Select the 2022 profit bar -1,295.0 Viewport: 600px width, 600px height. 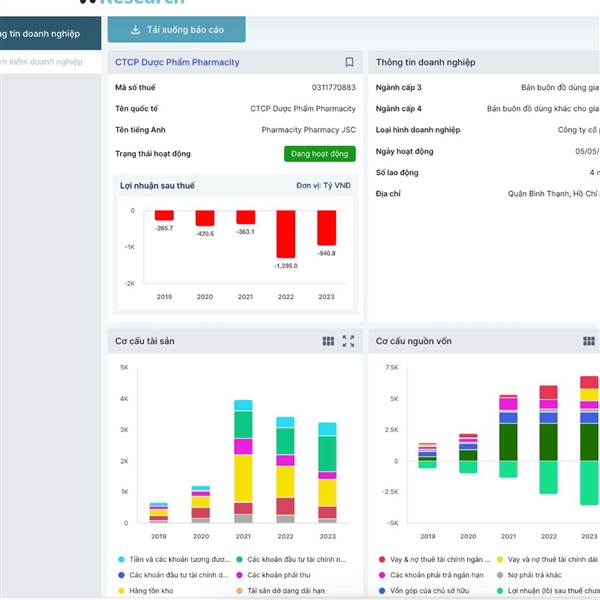click(286, 234)
